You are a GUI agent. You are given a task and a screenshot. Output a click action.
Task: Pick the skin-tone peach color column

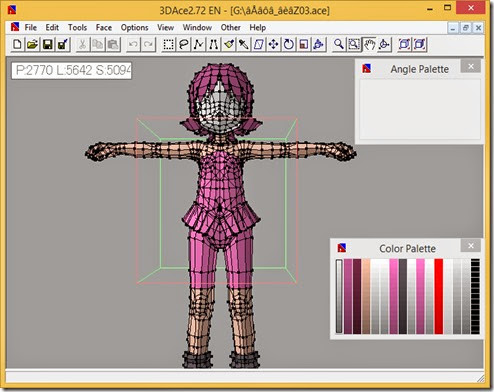(366, 296)
